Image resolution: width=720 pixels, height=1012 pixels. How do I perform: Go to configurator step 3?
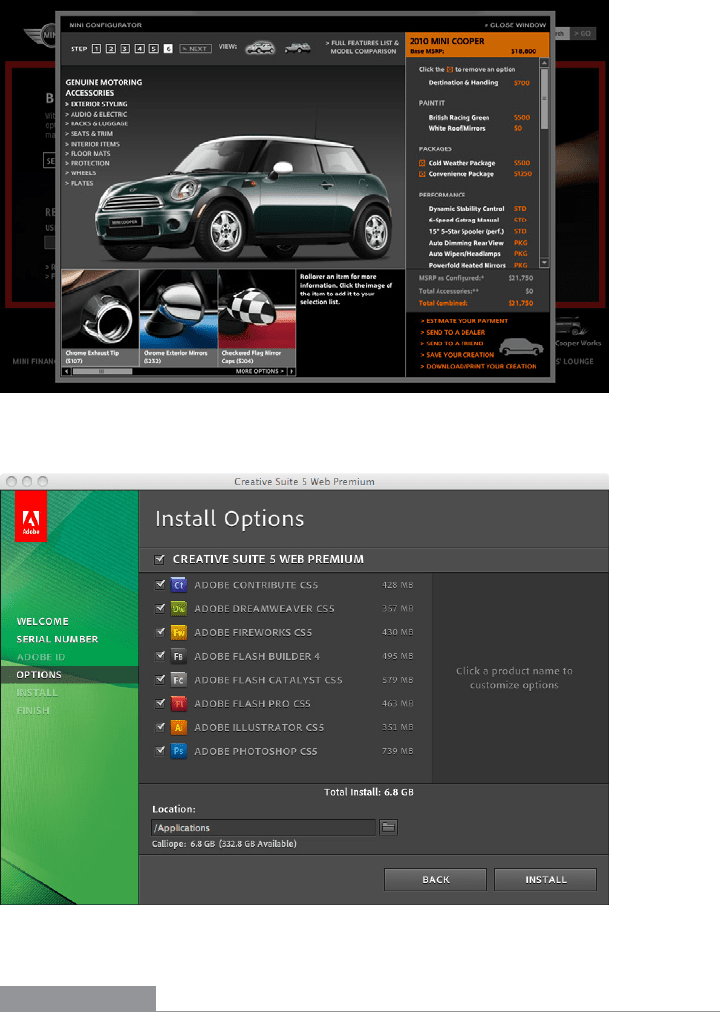click(125, 48)
